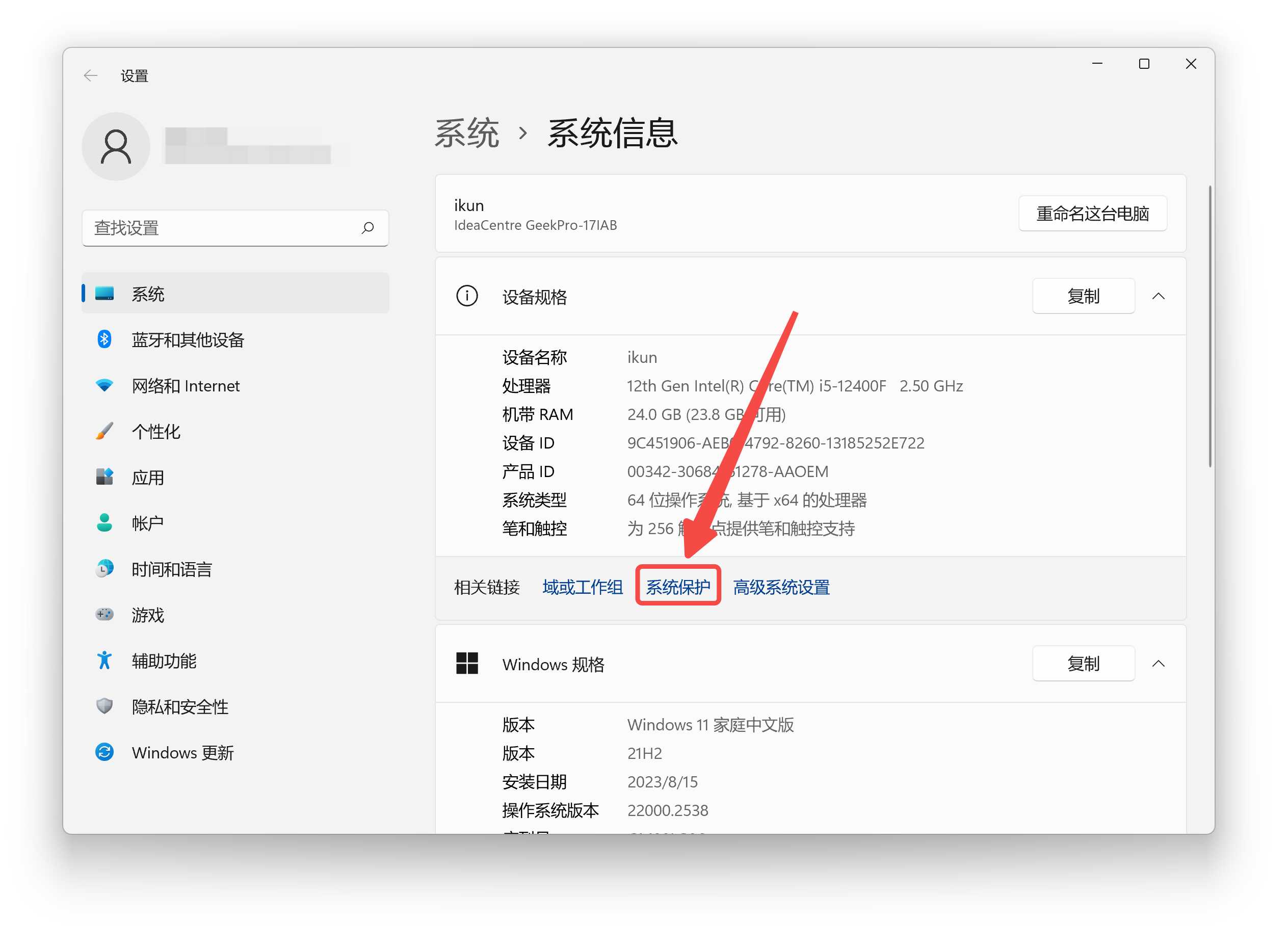The image size is (1288, 948).
Task: Click the OS build 22000.2538 value
Action: [668, 810]
